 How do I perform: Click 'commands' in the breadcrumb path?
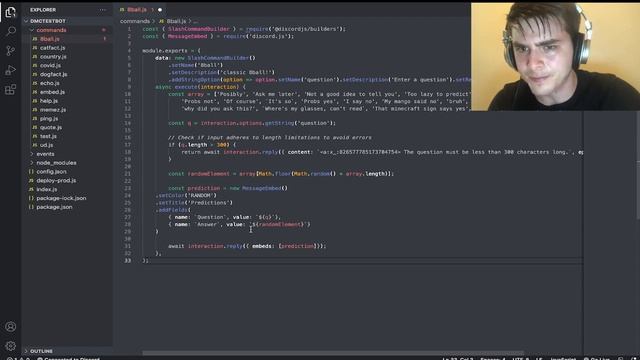(x=135, y=21)
